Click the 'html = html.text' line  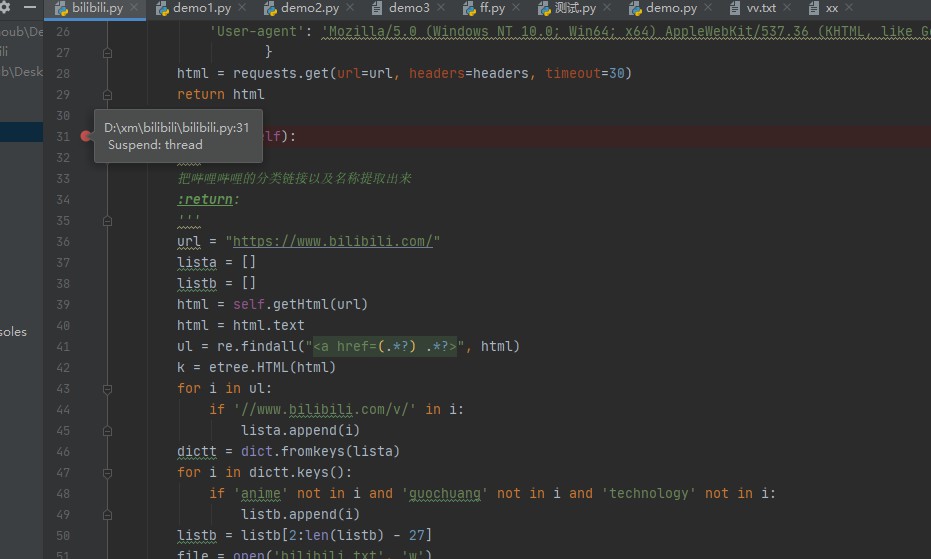click(240, 326)
